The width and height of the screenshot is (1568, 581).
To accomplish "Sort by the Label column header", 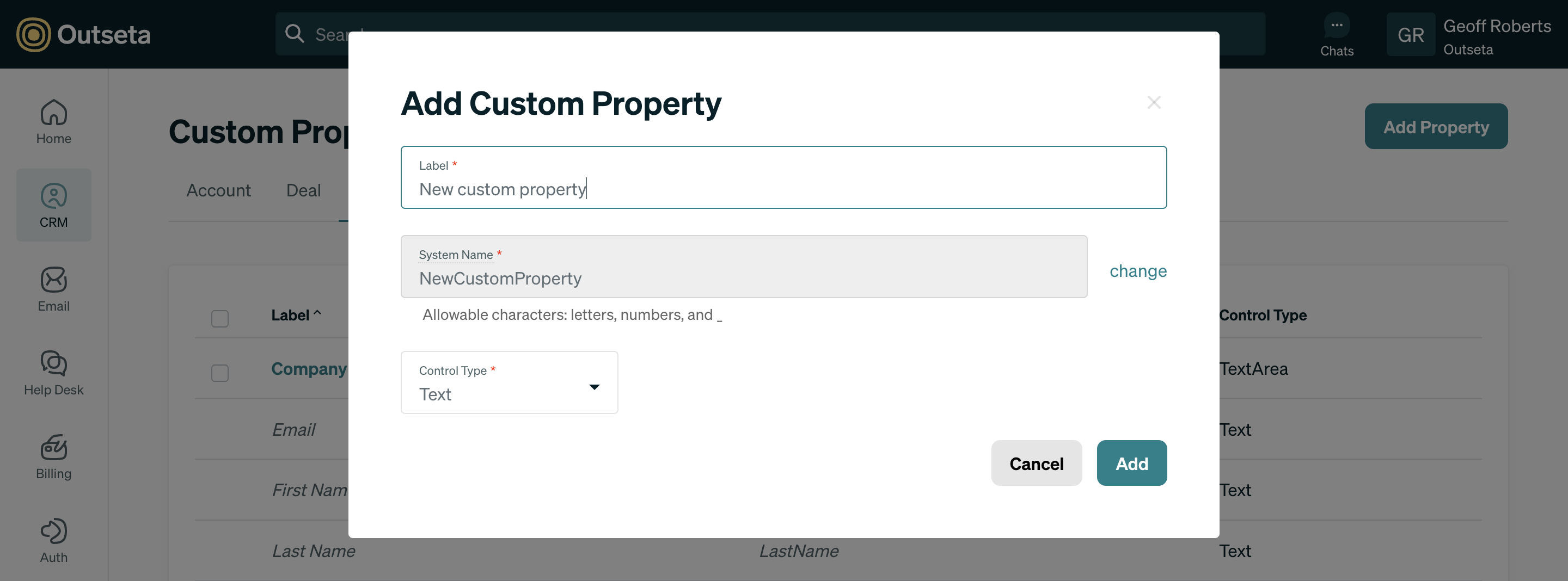I will coord(295,314).
